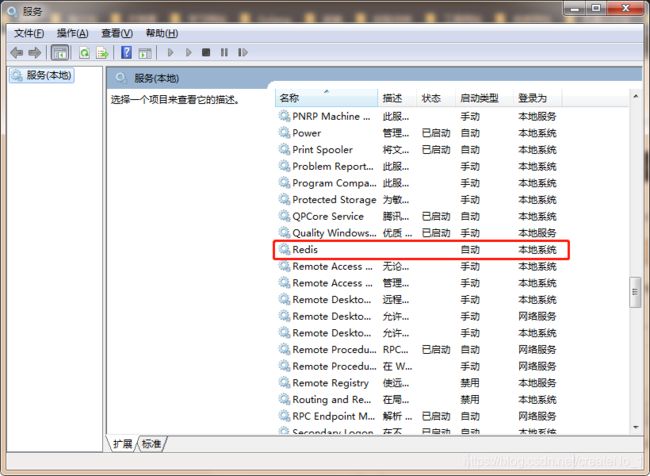
Task: Click the gear icon beside Protected Storage
Action: click(284, 199)
